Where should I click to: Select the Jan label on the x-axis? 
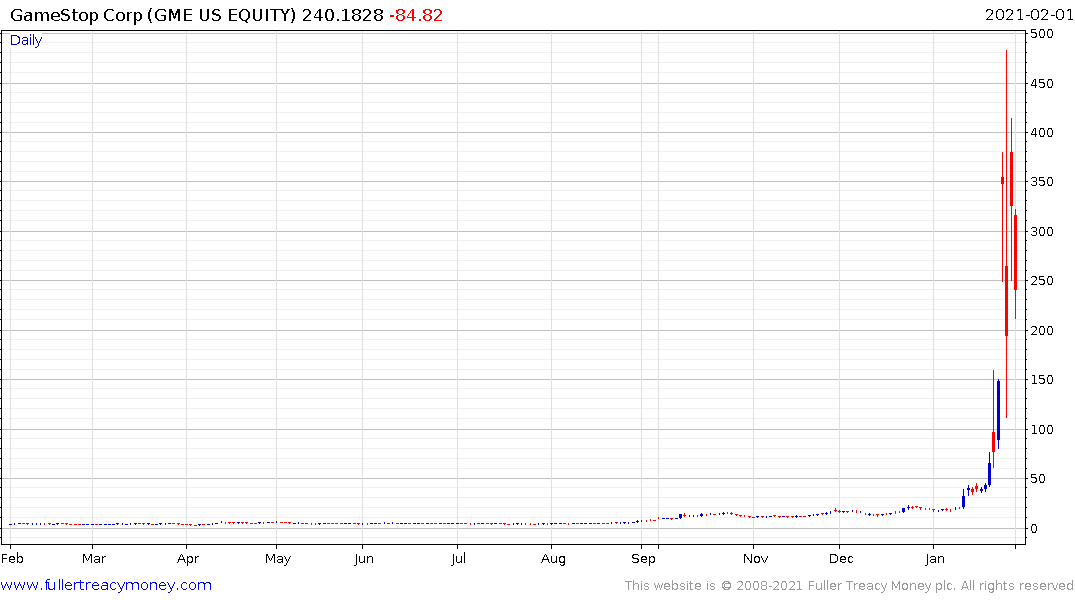935,558
